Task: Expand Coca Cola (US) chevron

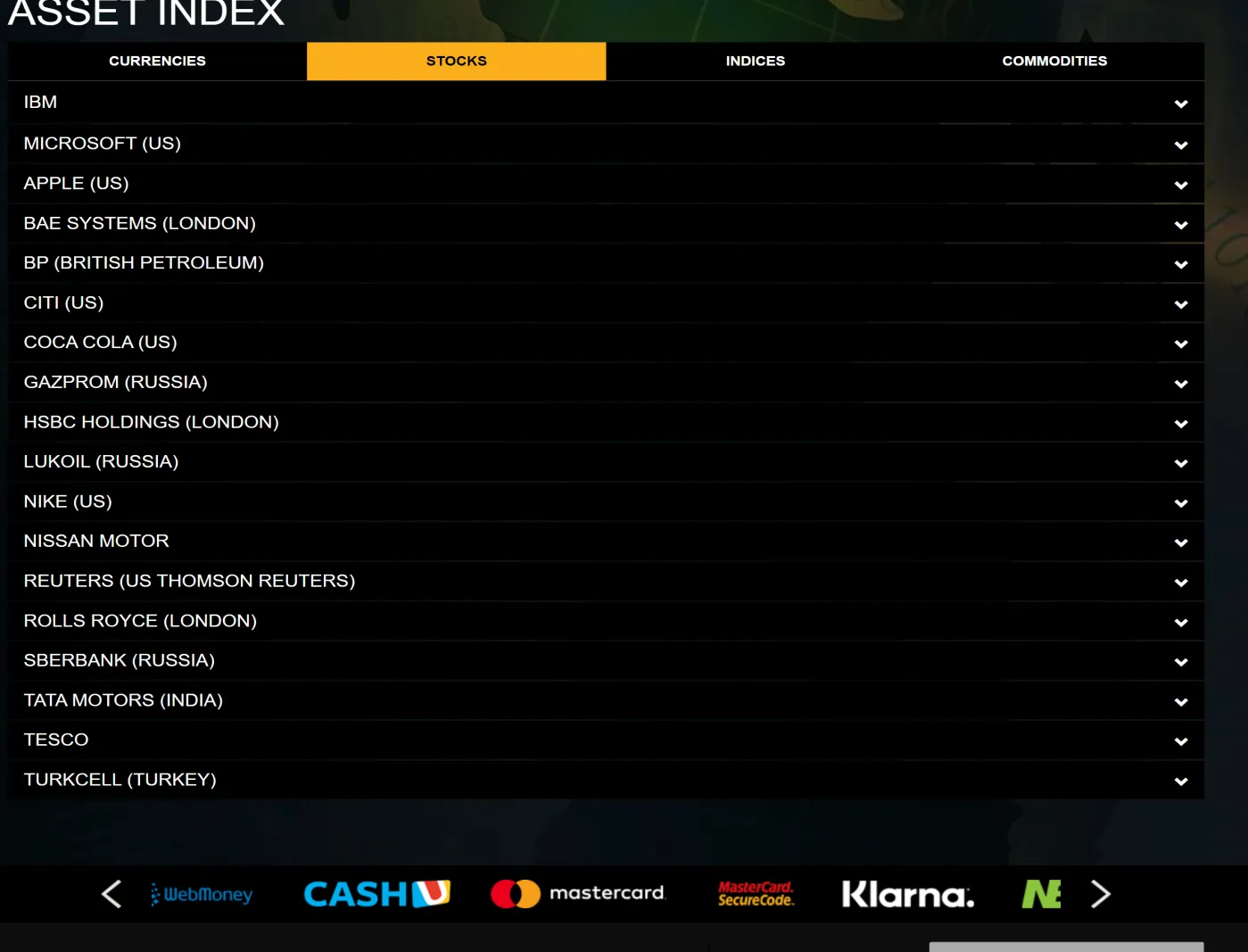Action: (1181, 344)
